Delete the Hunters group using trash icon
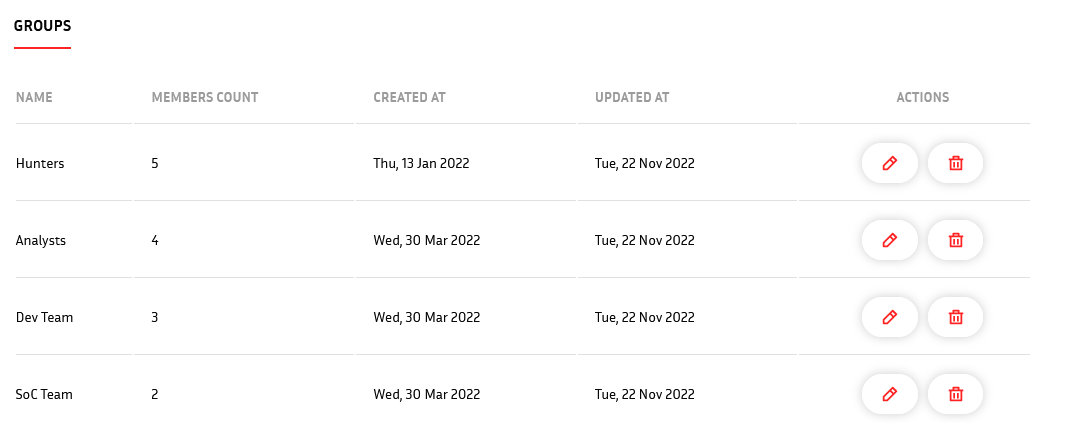1069x423 pixels. tap(956, 163)
